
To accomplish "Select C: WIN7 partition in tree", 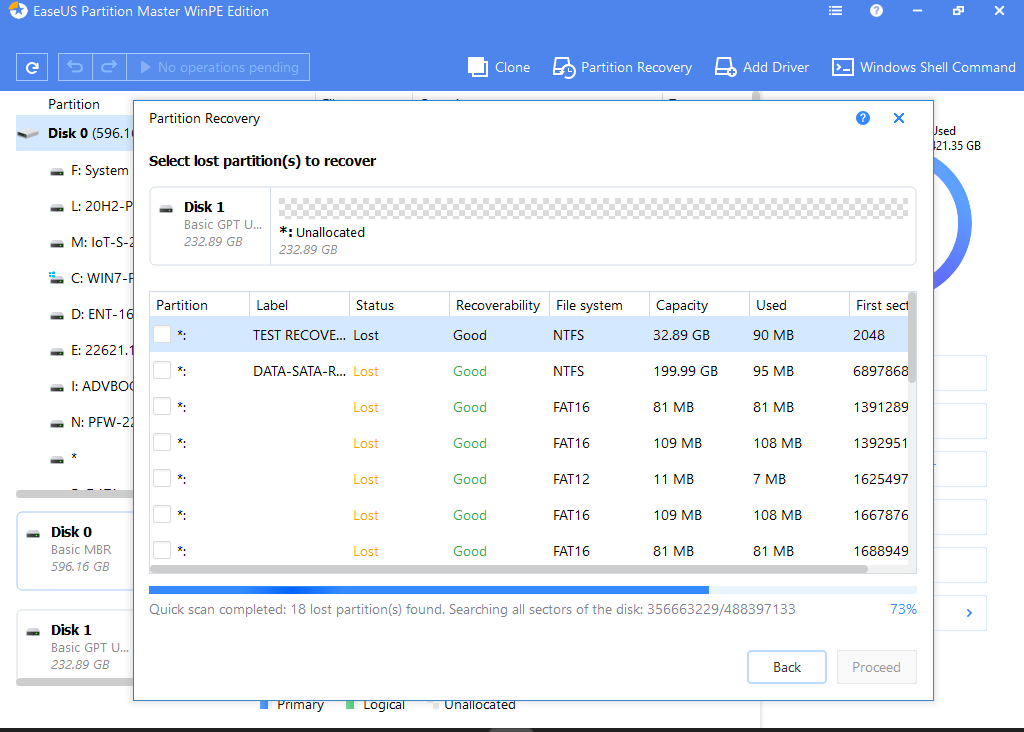I will 90,278.
